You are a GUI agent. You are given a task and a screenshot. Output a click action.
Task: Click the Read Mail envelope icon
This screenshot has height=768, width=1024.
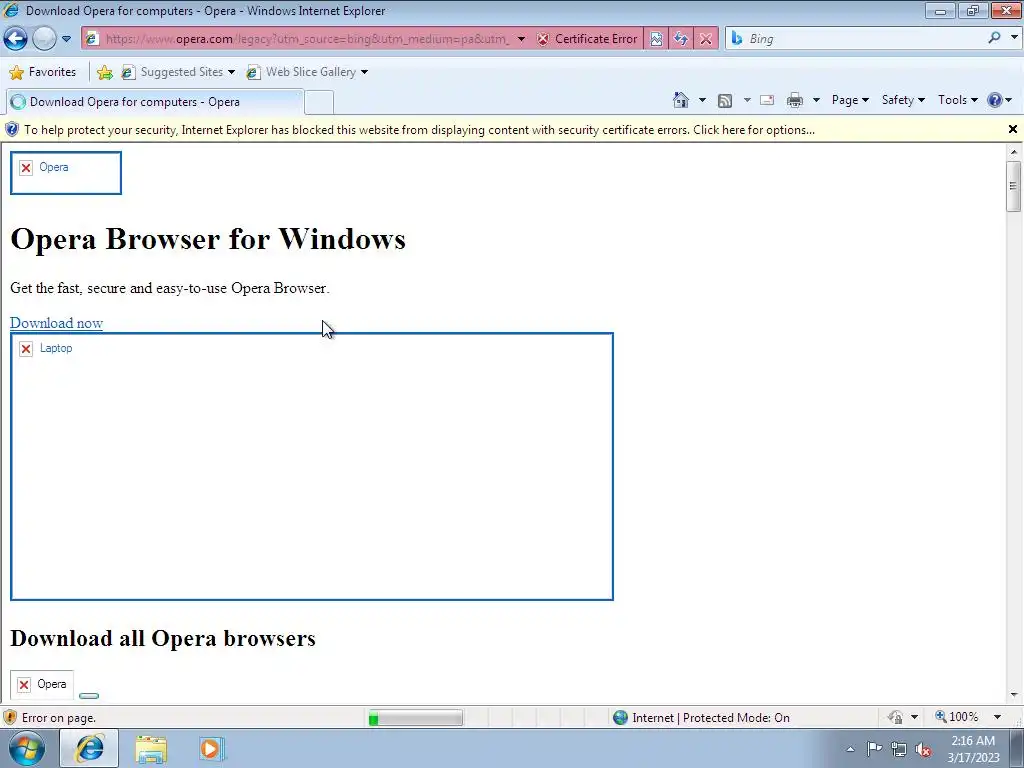point(767,100)
